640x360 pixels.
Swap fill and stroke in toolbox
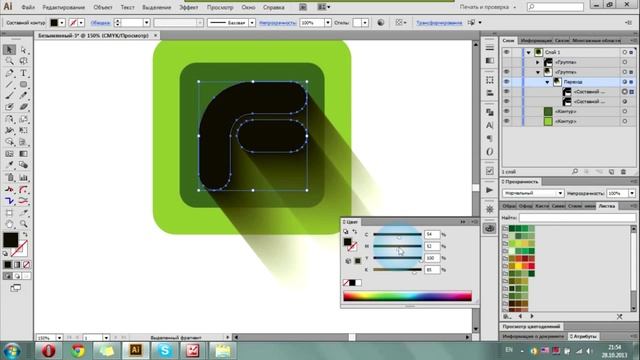pos(25,235)
